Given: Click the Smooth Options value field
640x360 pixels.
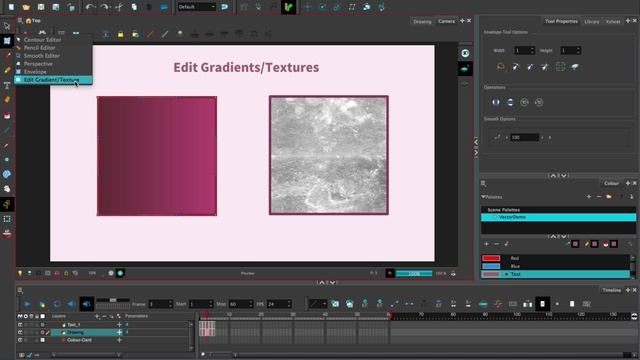Looking at the screenshot, I should click(x=524, y=138).
